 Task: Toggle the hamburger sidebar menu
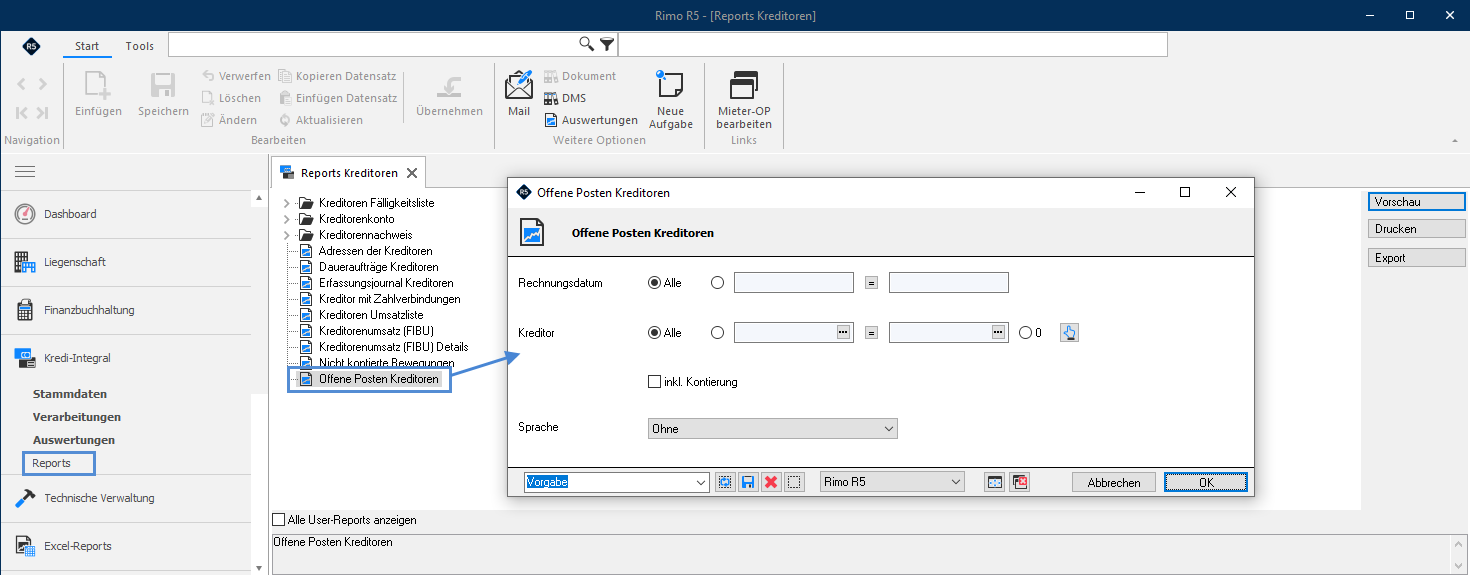tap(25, 172)
